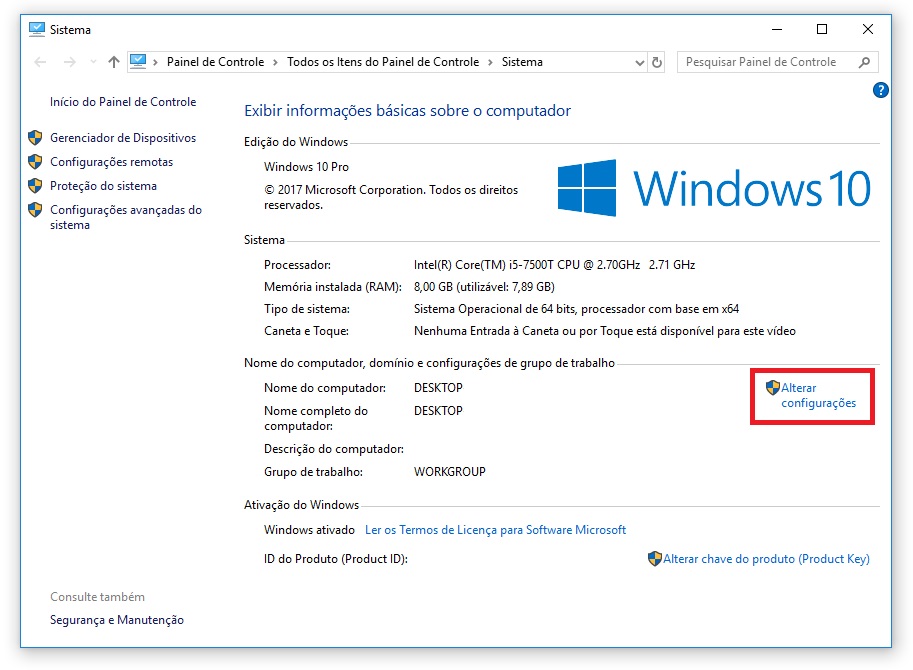Click the Windows ativado text
The width and height of the screenshot is (913, 670).
click(309, 530)
